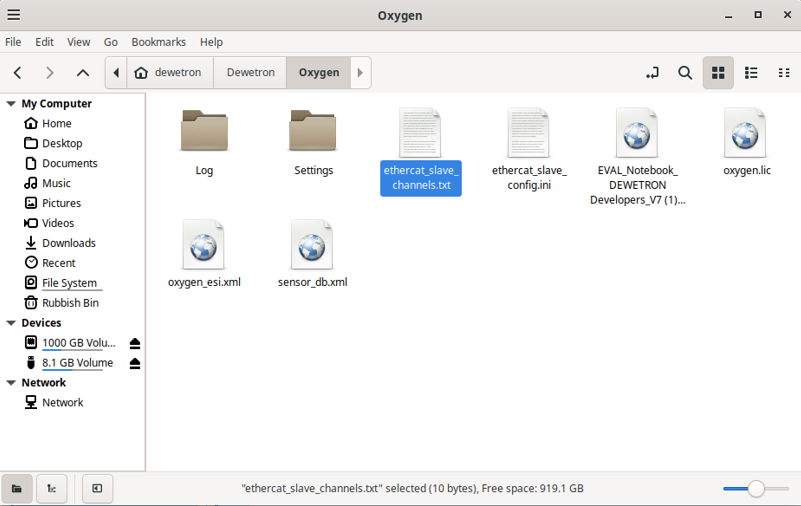Navigate to Dewetron breadcrumb folder
The image size is (801, 506).
[250, 73]
